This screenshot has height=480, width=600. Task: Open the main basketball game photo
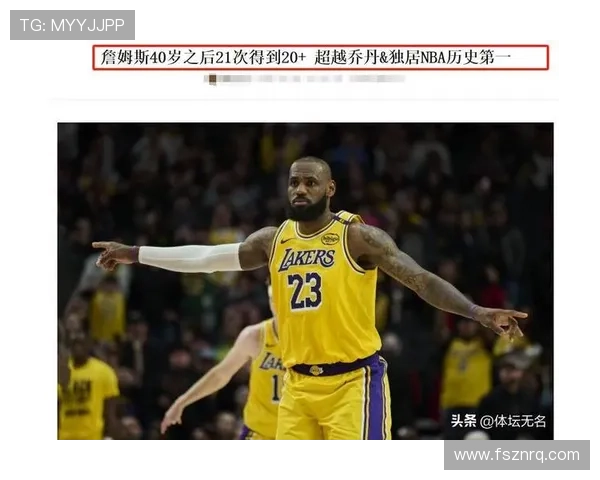point(305,280)
